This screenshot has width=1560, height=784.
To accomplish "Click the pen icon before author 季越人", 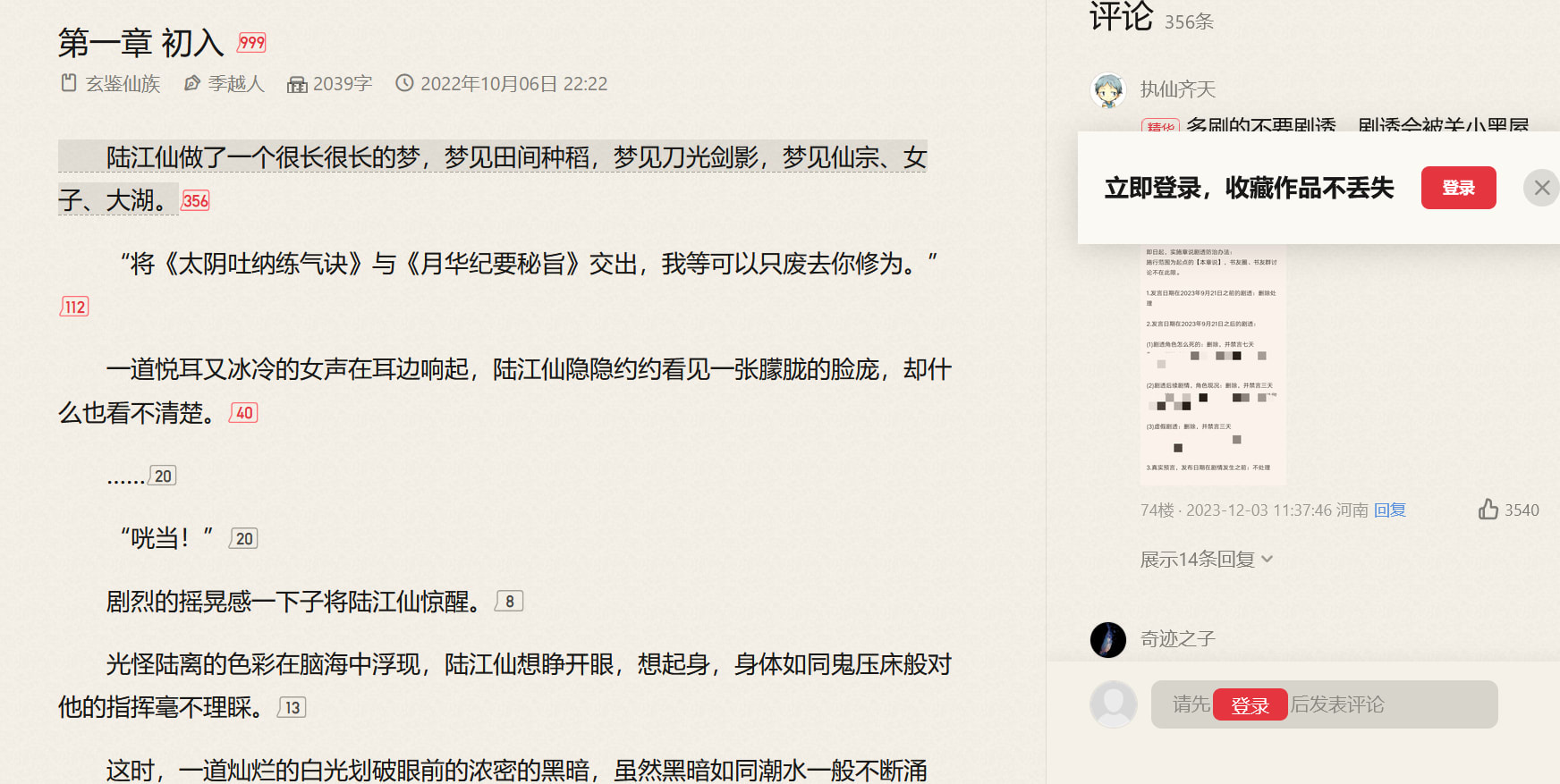I will point(191,83).
